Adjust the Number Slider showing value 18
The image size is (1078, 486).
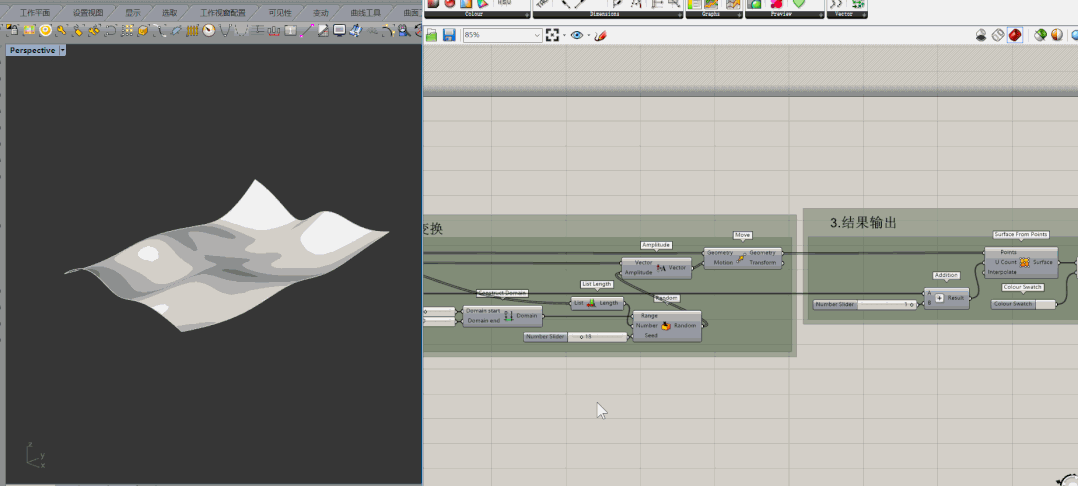click(x=576, y=337)
